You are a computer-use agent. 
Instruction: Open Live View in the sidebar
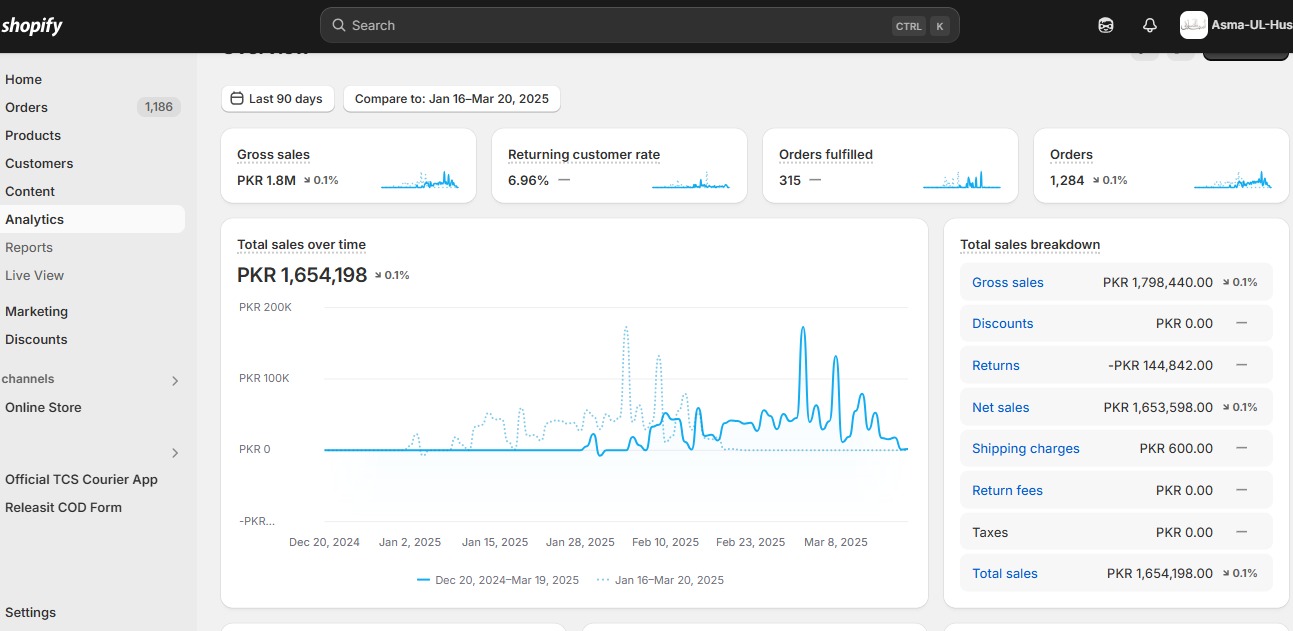coord(34,275)
